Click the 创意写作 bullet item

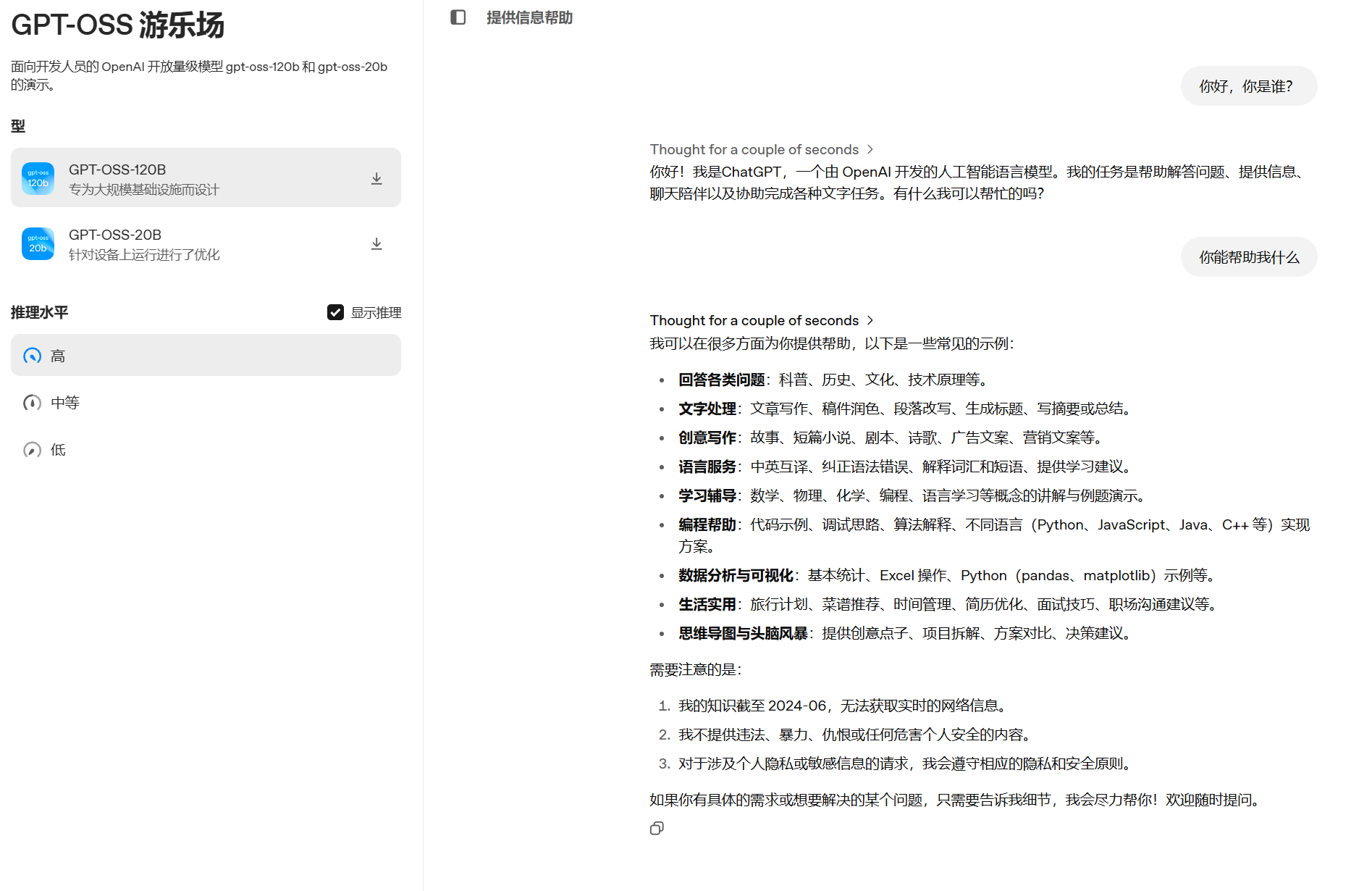[891, 438]
